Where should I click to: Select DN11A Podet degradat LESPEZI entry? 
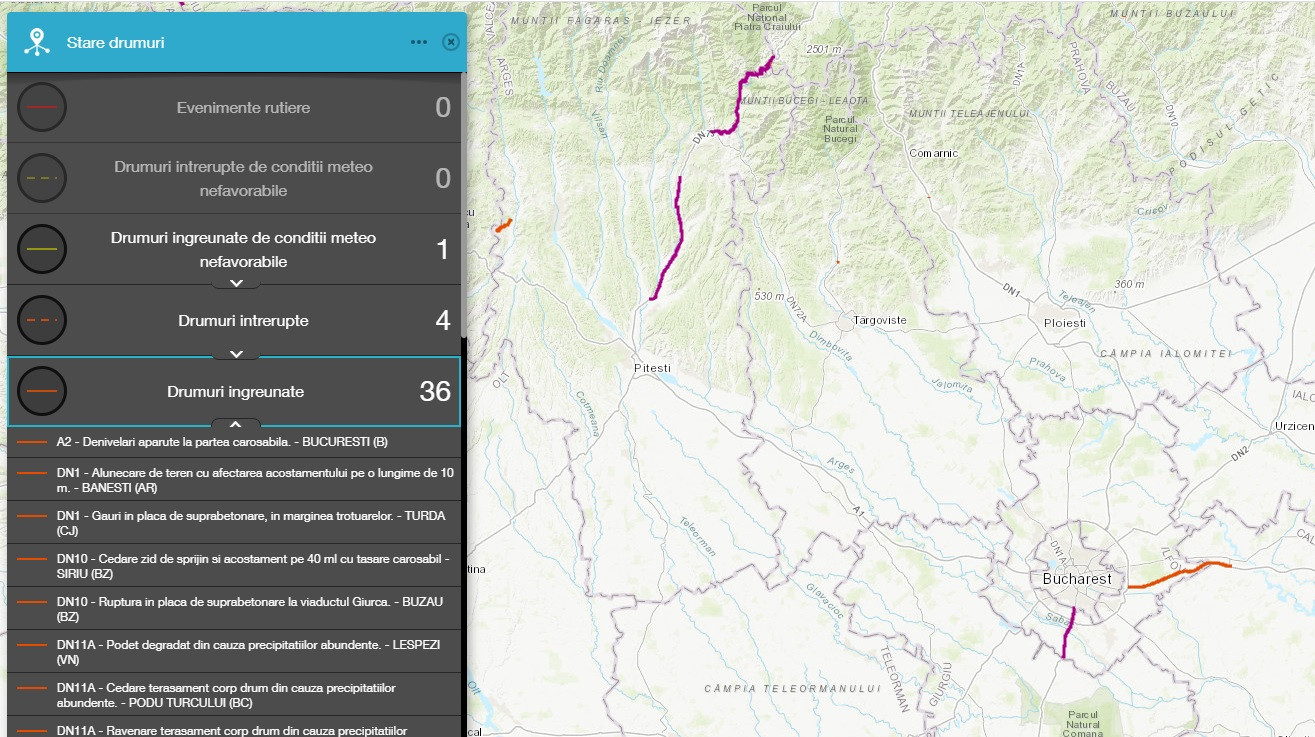pyautogui.click(x=248, y=652)
